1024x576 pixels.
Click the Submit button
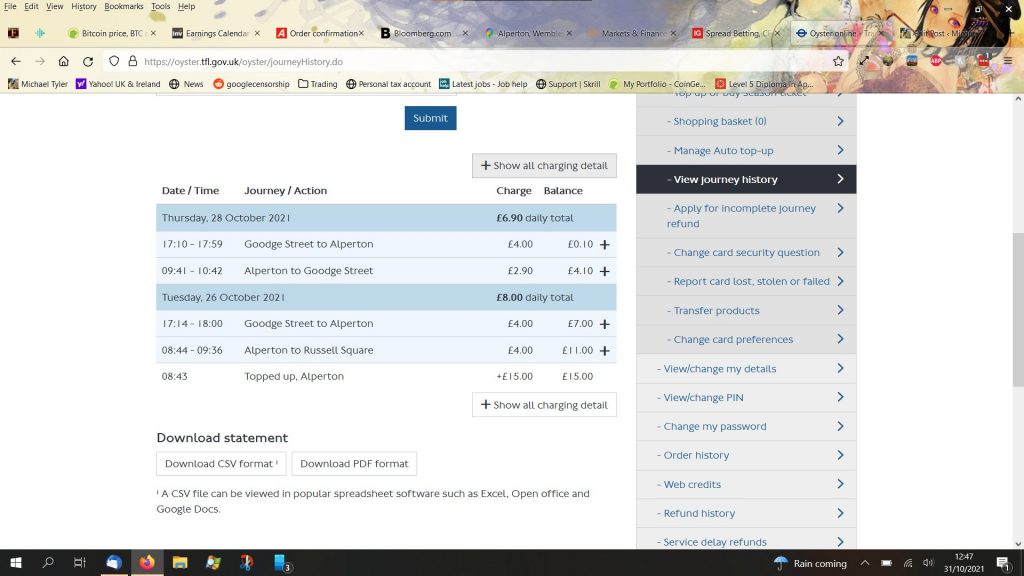pyautogui.click(x=430, y=118)
